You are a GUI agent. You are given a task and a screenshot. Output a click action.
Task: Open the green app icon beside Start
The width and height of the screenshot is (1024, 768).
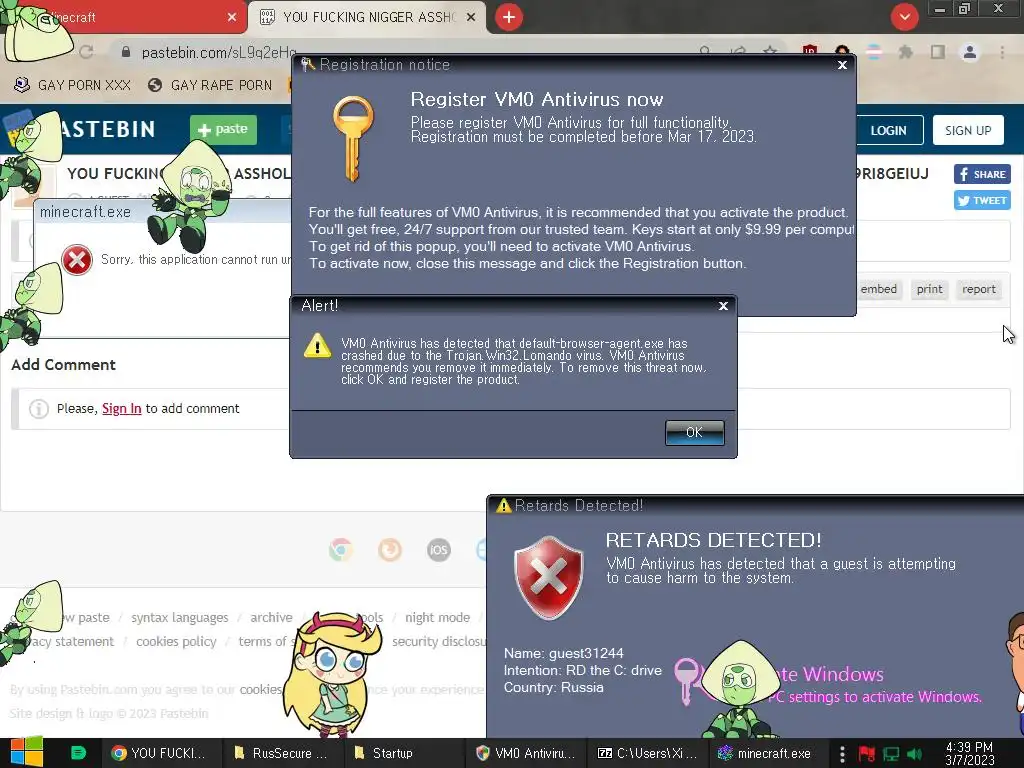(x=78, y=753)
